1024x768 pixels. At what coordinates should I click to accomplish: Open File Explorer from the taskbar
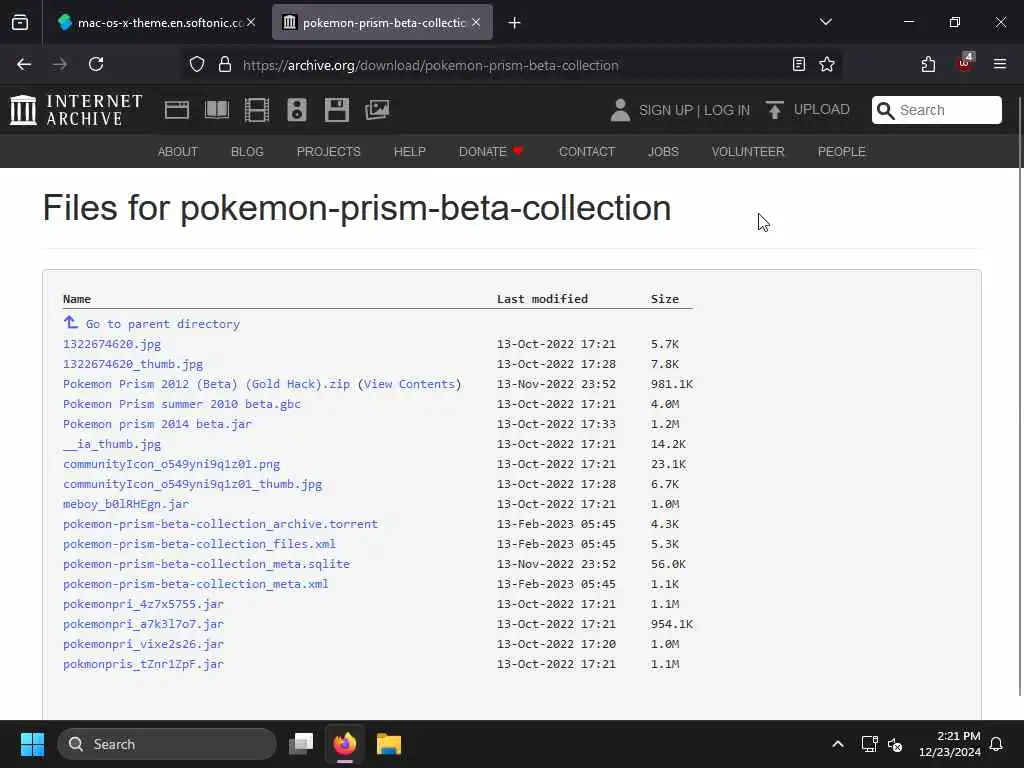[389, 744]
